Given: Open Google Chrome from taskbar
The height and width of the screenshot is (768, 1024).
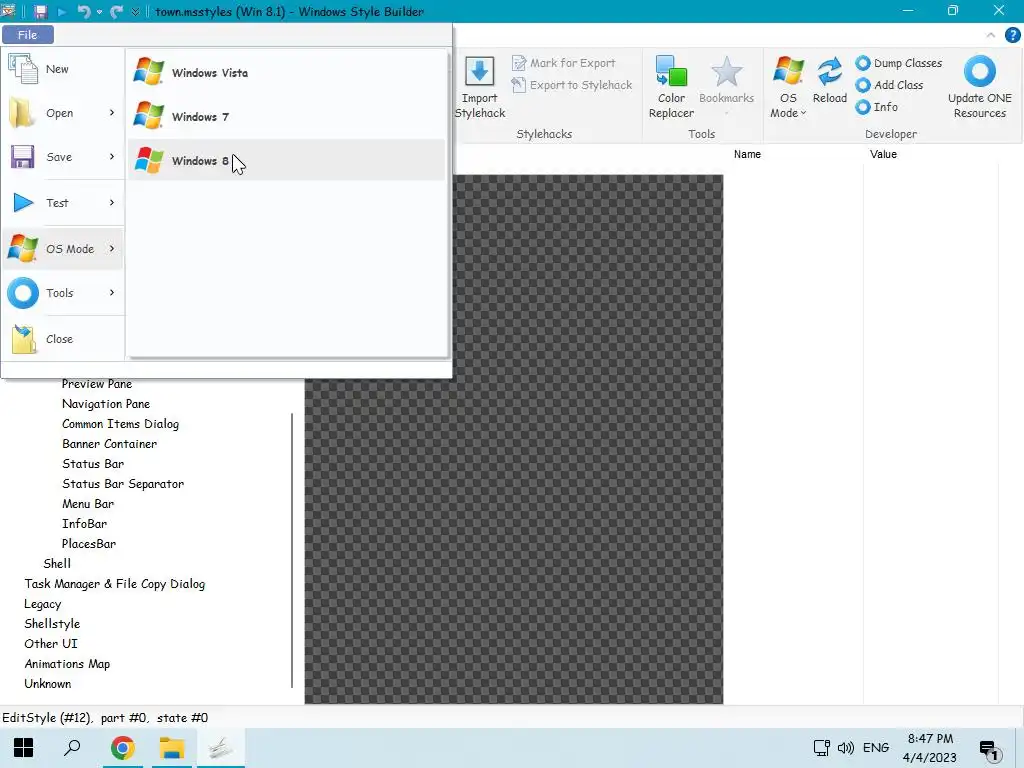Looking at the screenshot, I should [122, 748].
